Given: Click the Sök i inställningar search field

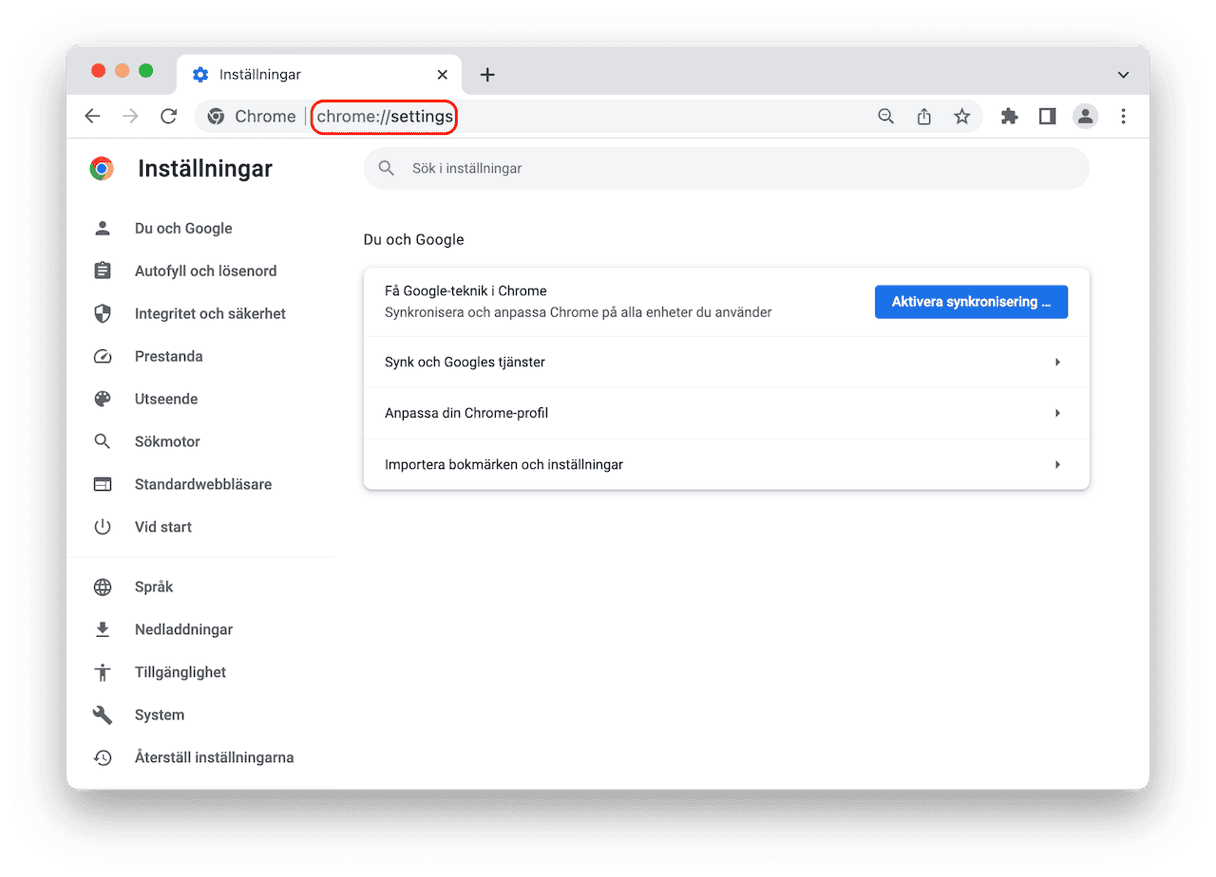Looking at the screenshot, I should [726, 169].
